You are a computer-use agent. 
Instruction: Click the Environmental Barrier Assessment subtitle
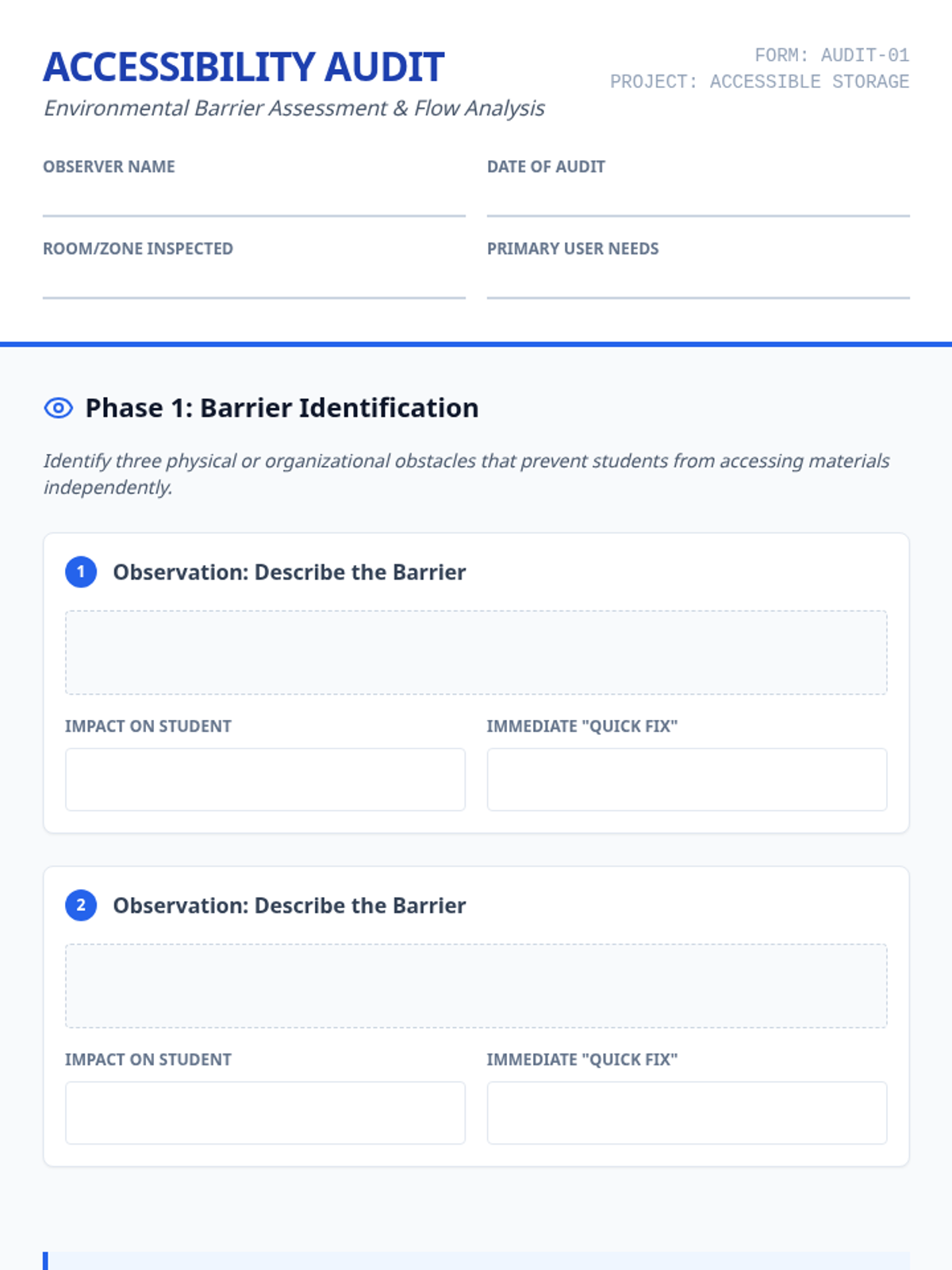tap(294, 108)
